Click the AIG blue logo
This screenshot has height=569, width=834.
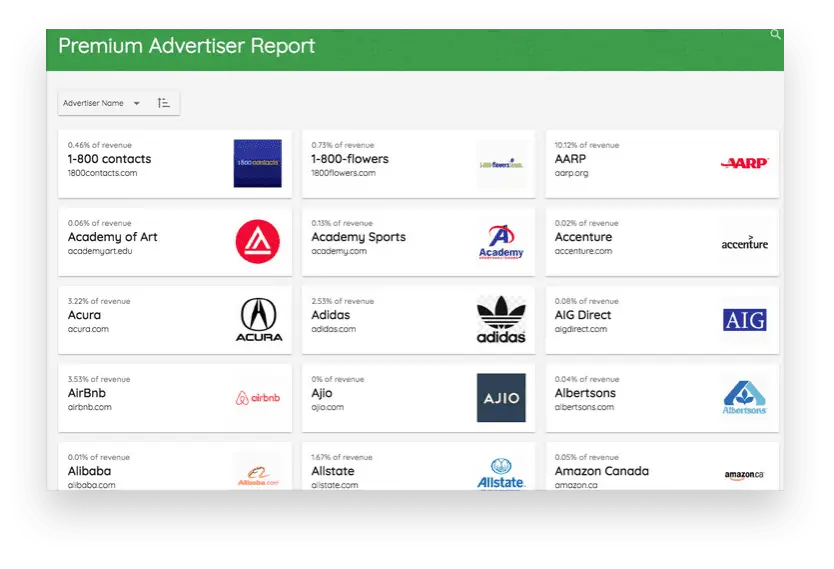pyautogui.click(x=745, y=320)
